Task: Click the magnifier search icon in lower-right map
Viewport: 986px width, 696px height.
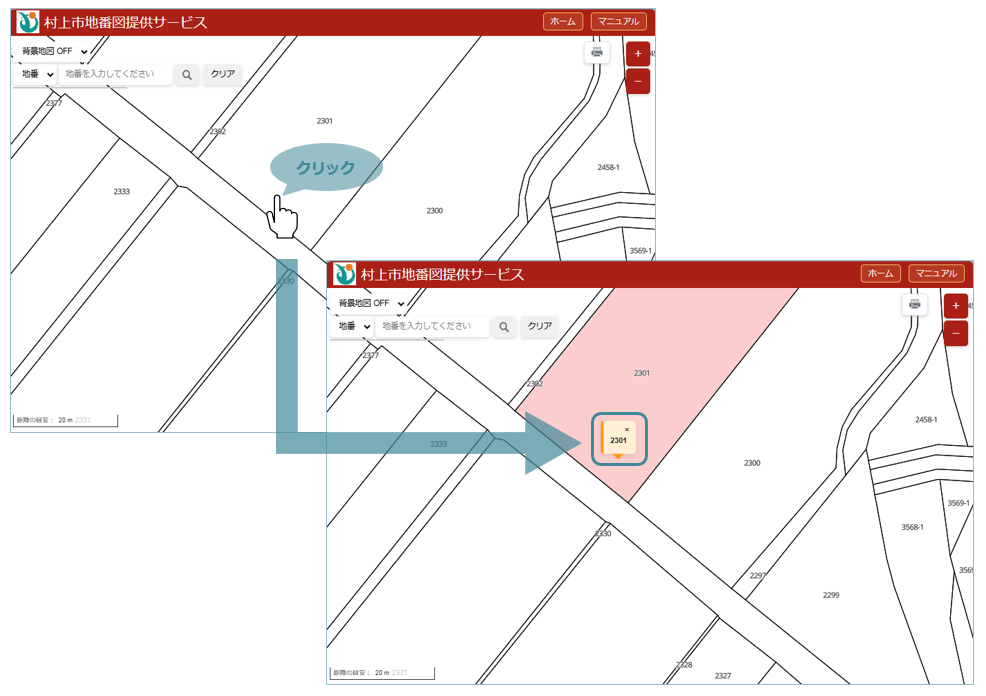Action: [504, 326]
